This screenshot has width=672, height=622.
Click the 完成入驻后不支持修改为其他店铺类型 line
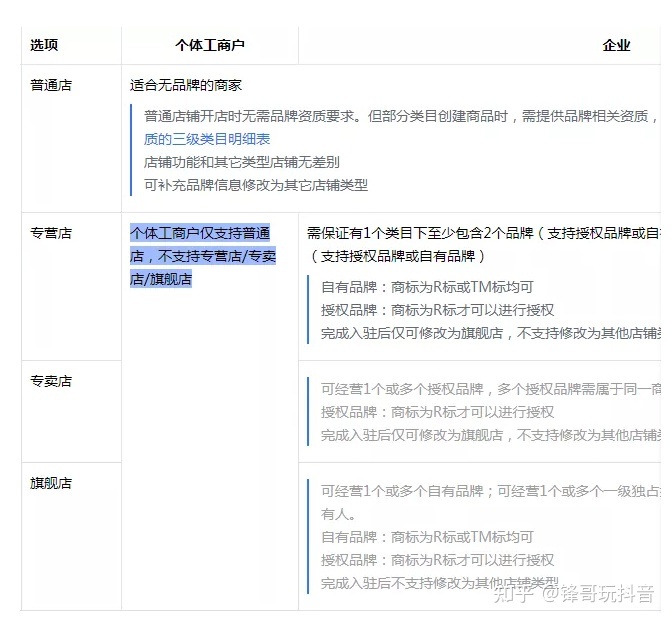439,583
